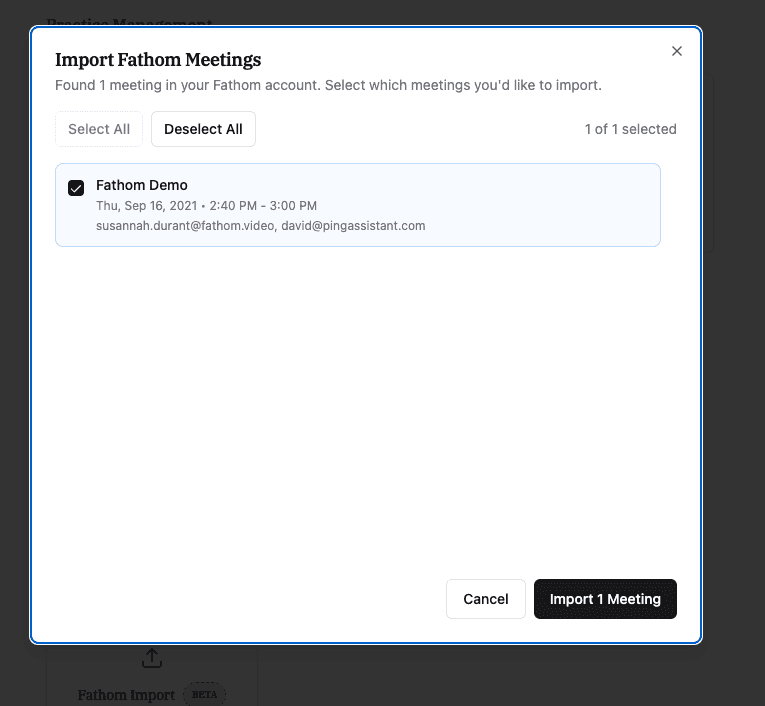
Task: Click the Import Fathom Meetings heading
Action: [158, 60]
